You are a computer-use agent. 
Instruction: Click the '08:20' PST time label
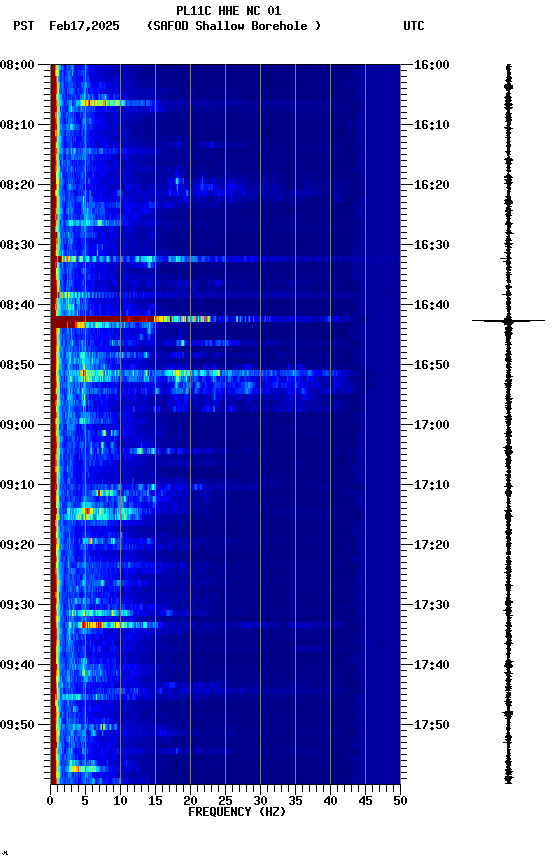(17, 185)
